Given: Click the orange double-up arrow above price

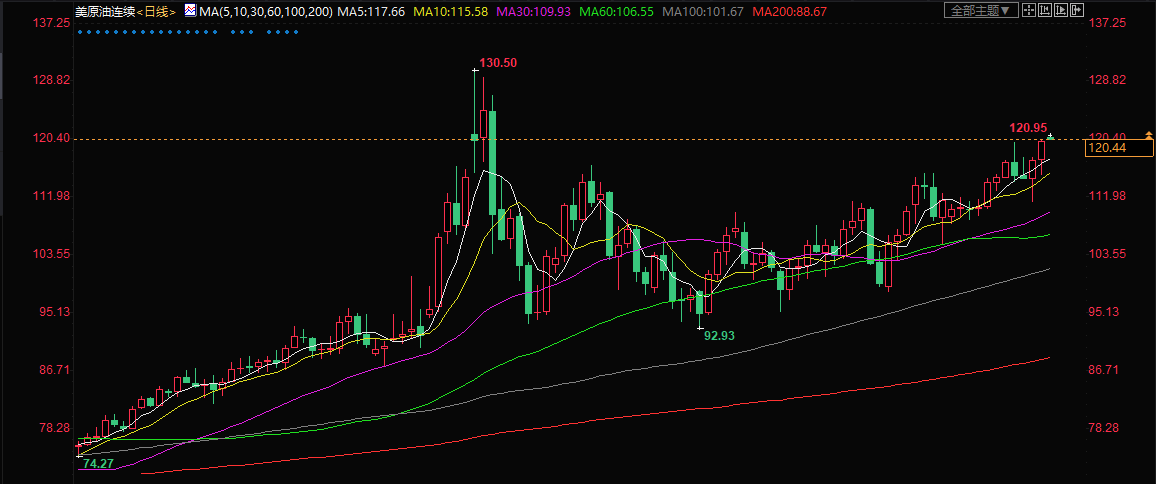Looking at the screenshot, I should (x=1149, y=135).
